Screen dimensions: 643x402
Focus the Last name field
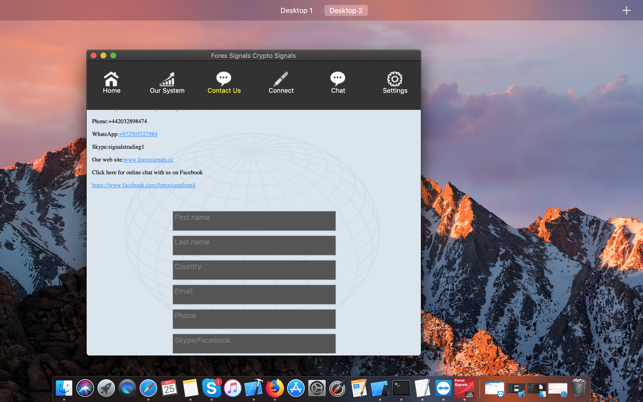[x=254, y=245]
